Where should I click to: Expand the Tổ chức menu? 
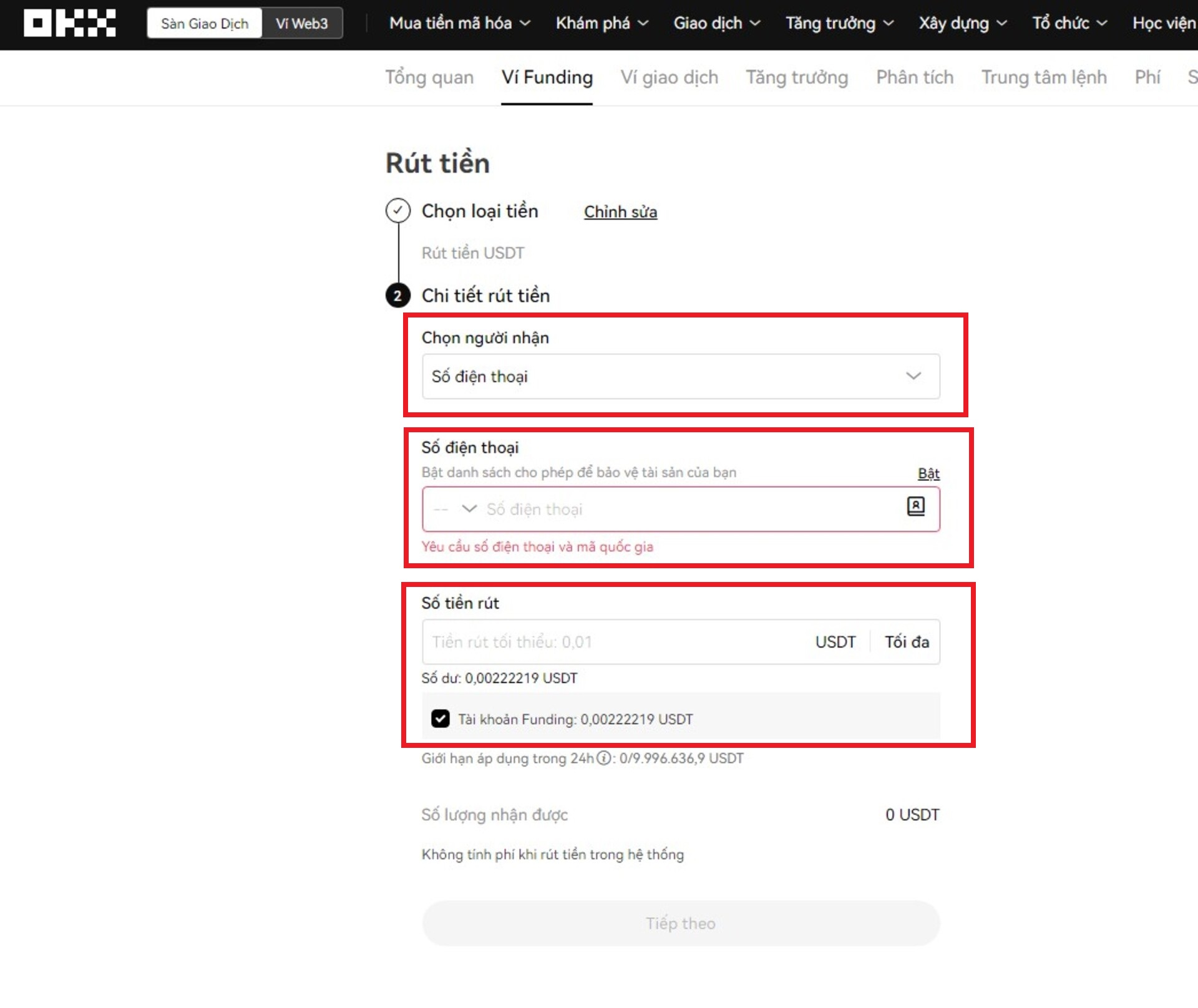click(x=1069, y=23)
